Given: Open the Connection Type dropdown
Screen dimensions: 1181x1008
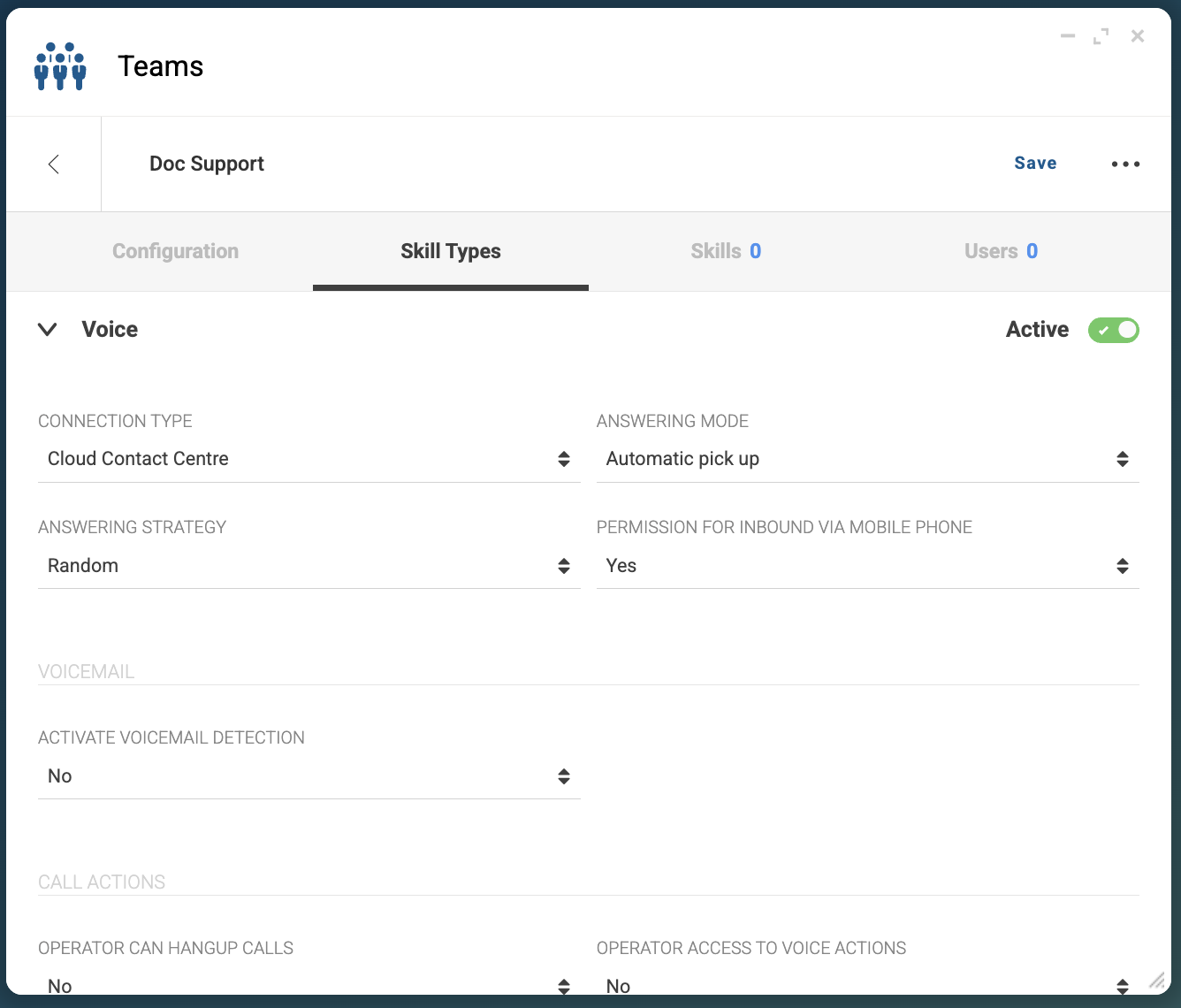Looking at the screenshot, I should (x=309, y=459).
